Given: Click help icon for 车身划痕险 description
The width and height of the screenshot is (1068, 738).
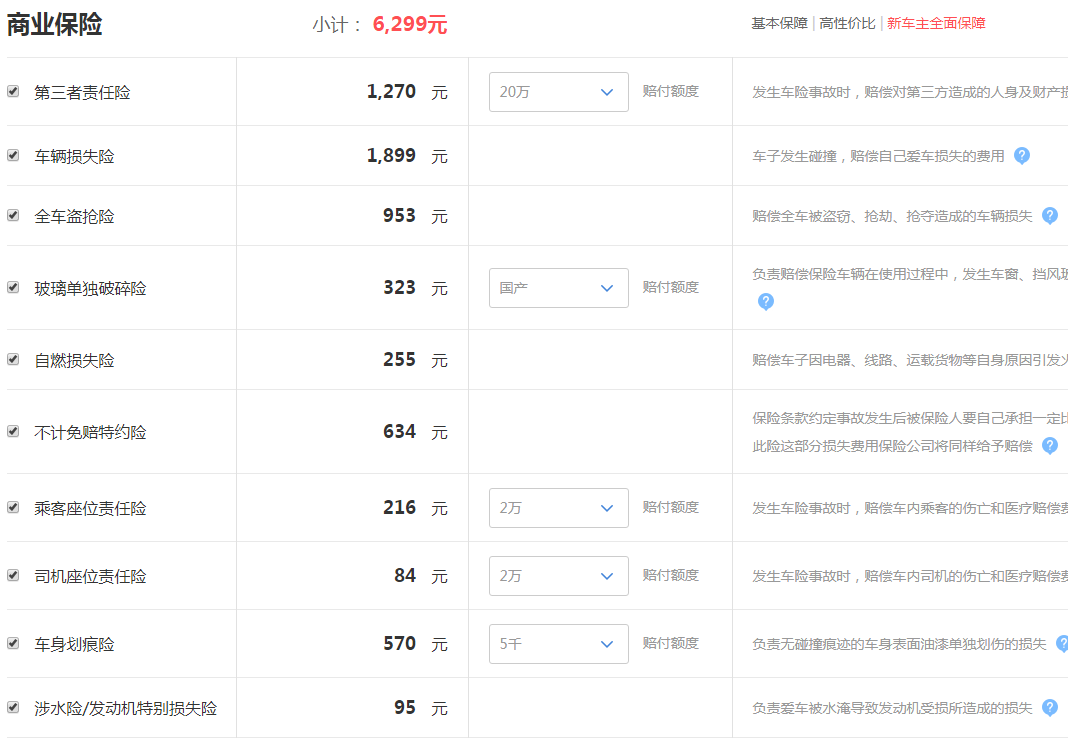Looking at the screenshot, I should [x=1063, y=643].
